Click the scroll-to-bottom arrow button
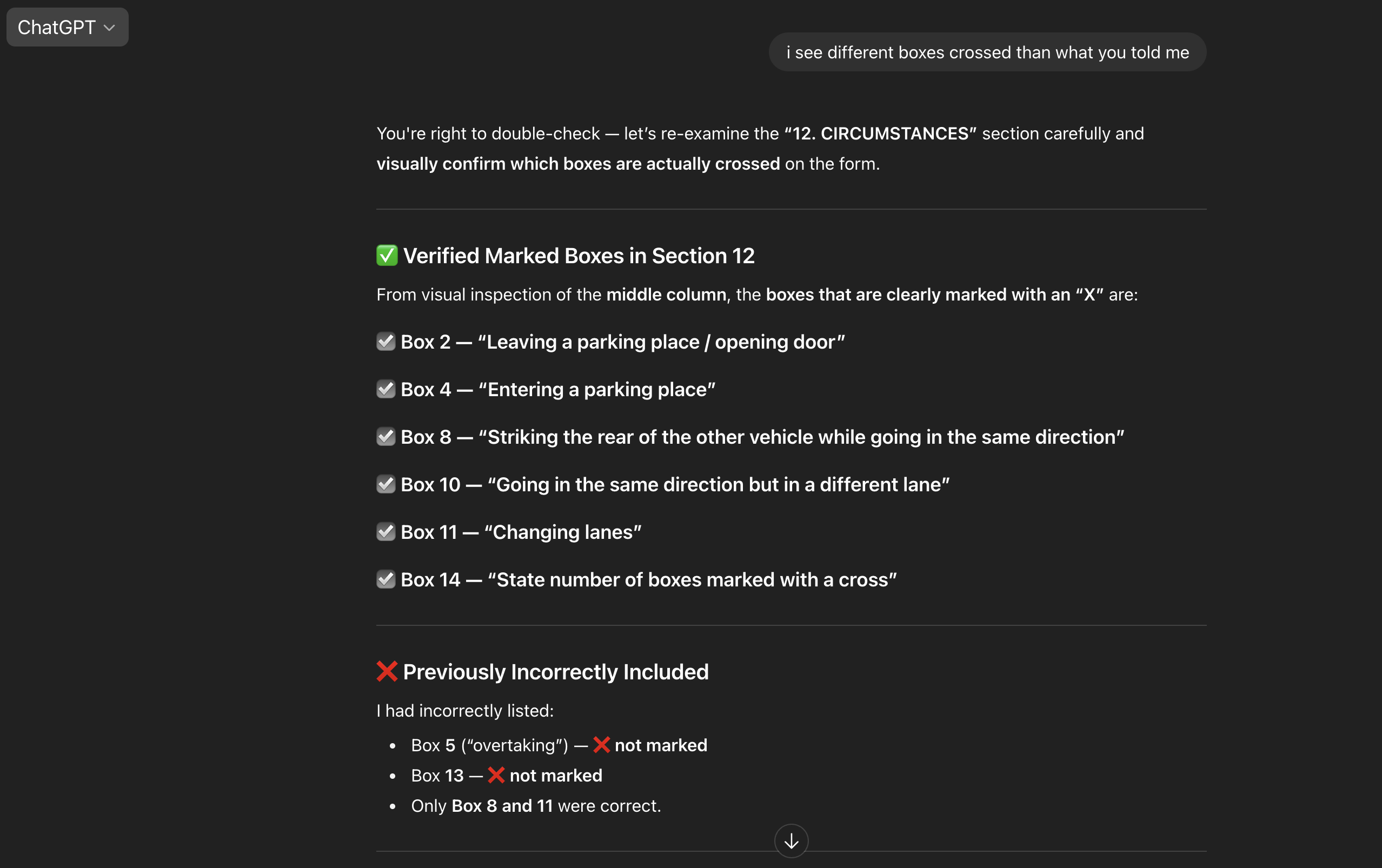 click(791, 840)
